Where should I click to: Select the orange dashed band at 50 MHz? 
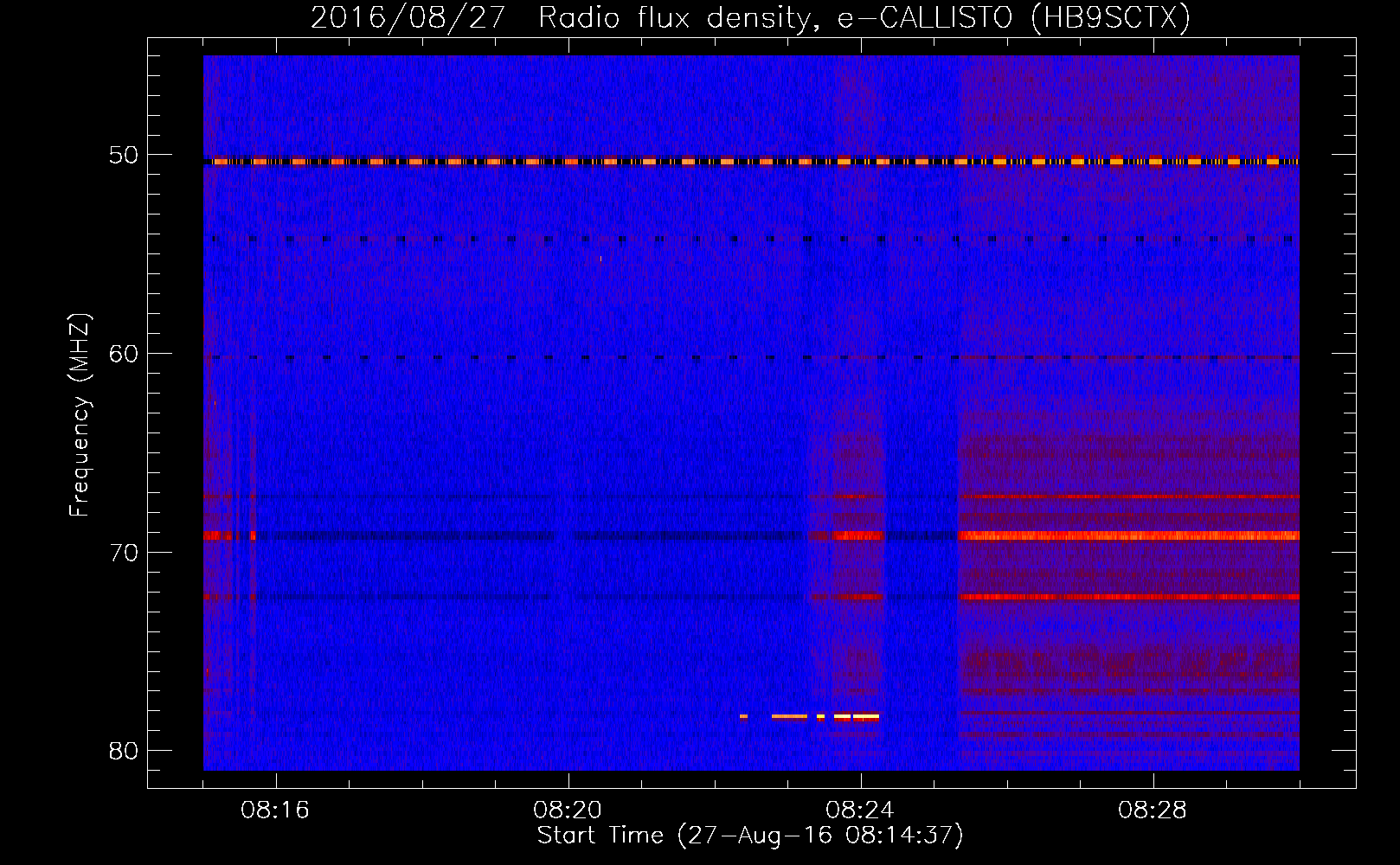(x=751, y=161)
